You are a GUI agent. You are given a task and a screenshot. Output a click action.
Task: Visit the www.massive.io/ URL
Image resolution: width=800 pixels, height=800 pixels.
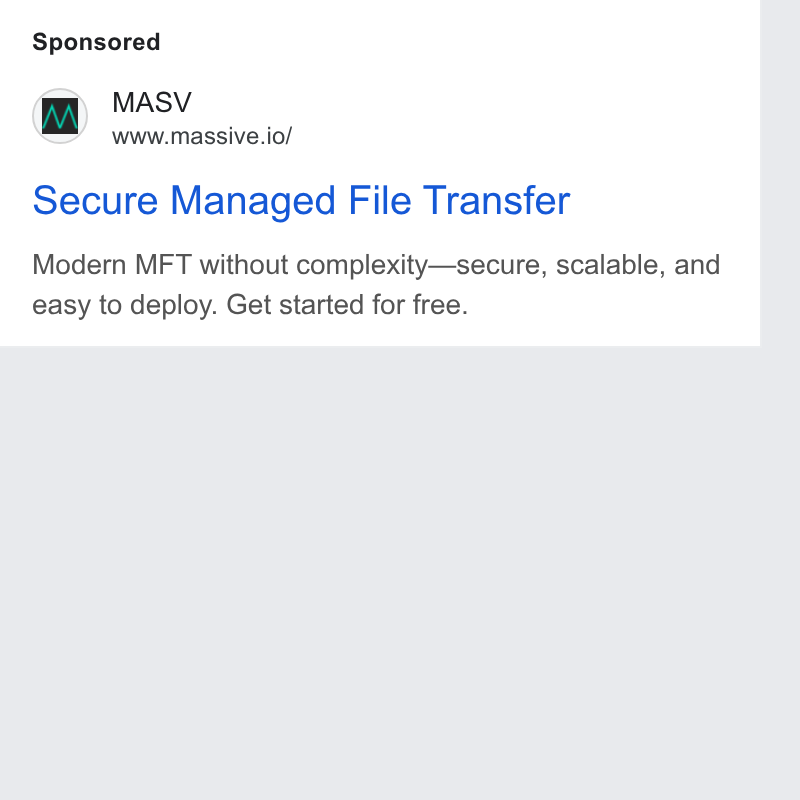(x=202, y=136)
